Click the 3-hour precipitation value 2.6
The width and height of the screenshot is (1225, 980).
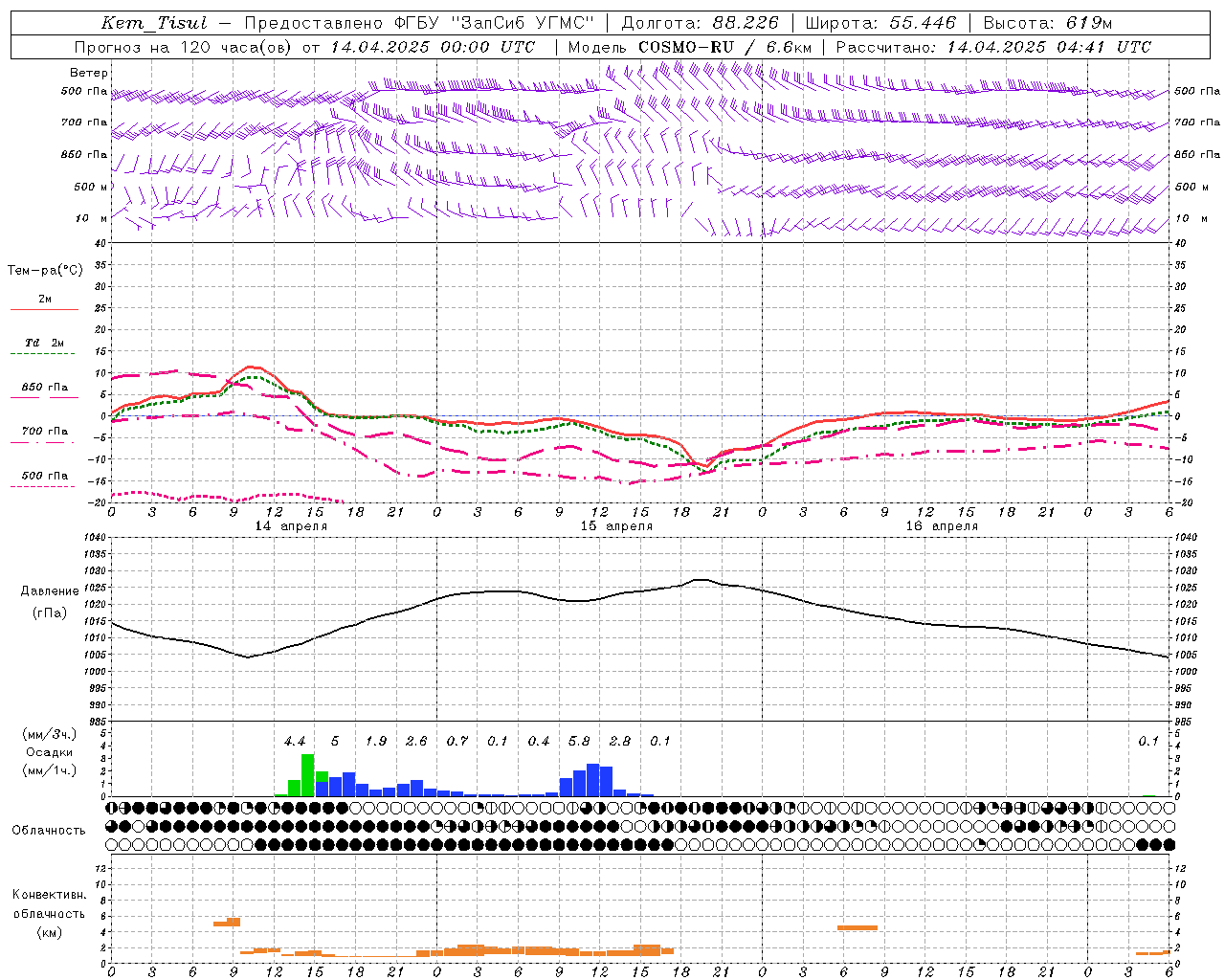(416, 742)
